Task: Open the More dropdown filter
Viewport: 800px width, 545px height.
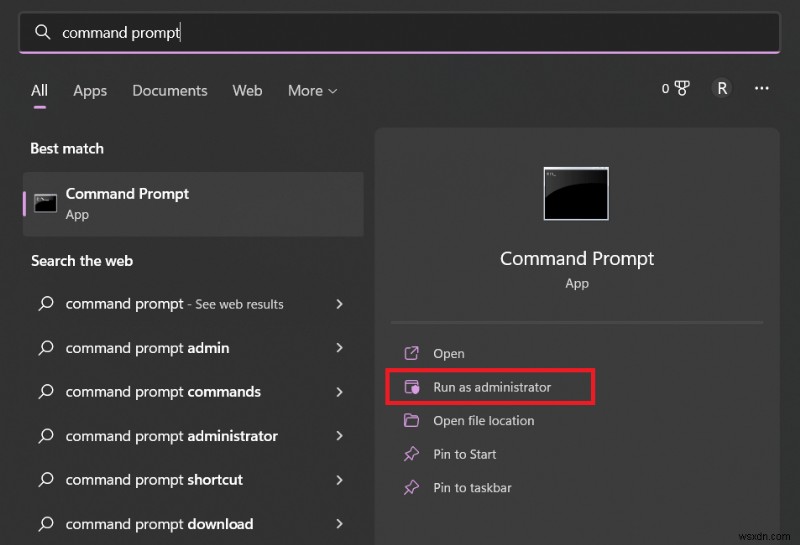Action: point(312,90)
